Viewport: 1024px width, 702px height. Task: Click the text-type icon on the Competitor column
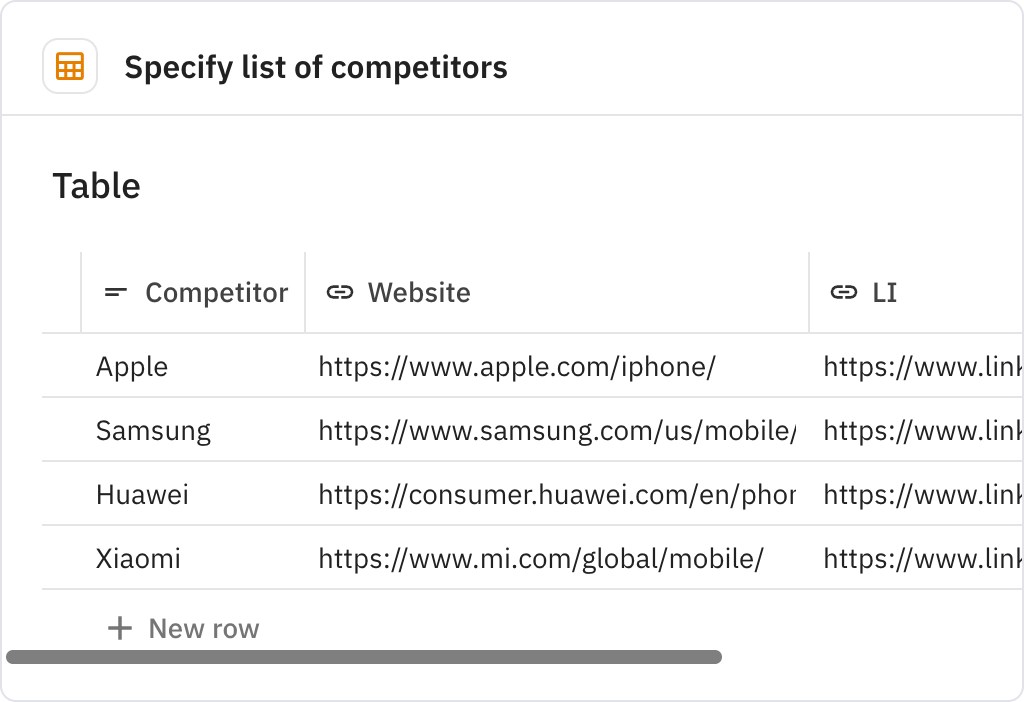click(x=115, y=292)
